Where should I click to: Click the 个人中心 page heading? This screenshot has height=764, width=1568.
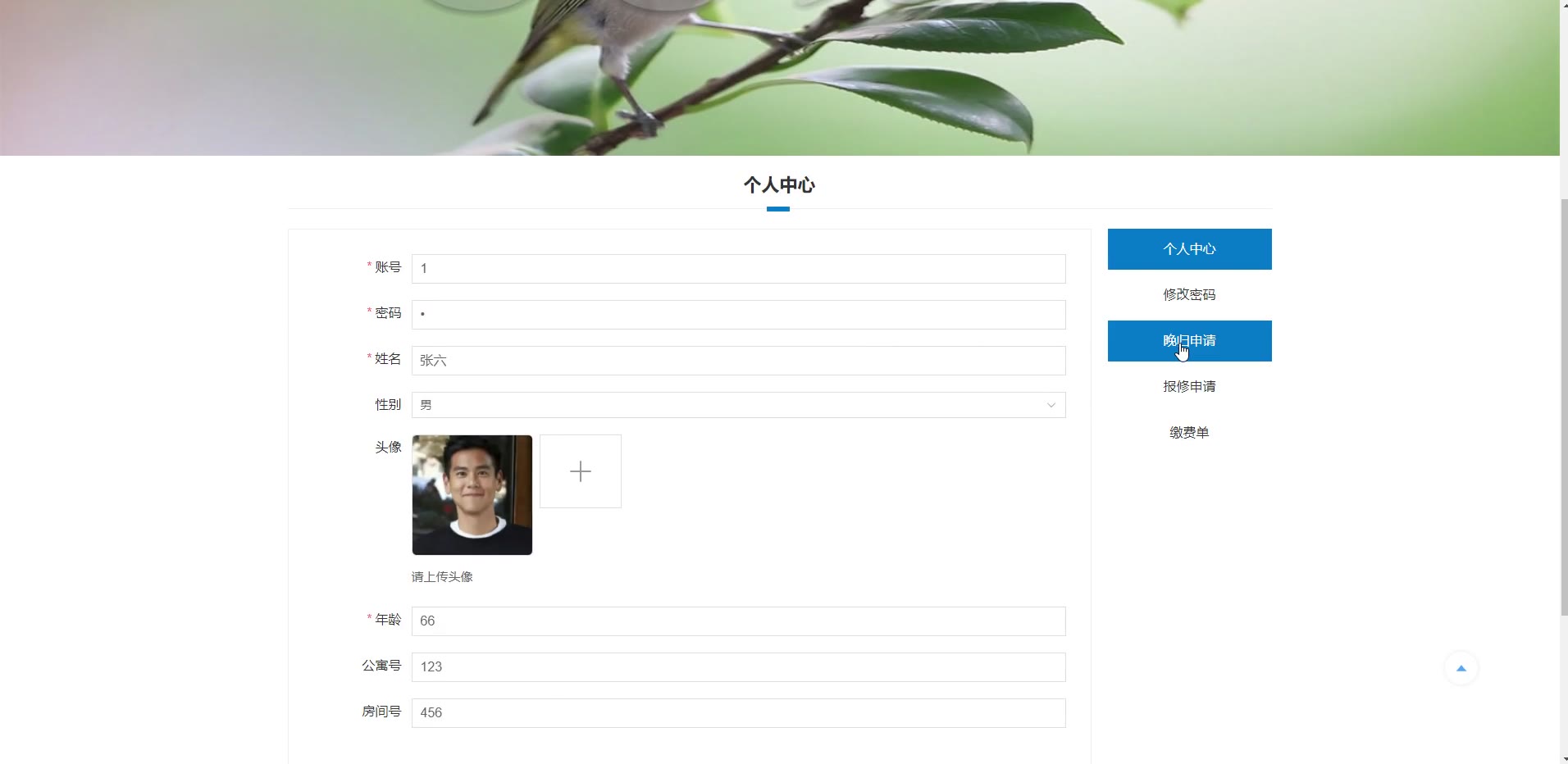(x=779, y=185)
